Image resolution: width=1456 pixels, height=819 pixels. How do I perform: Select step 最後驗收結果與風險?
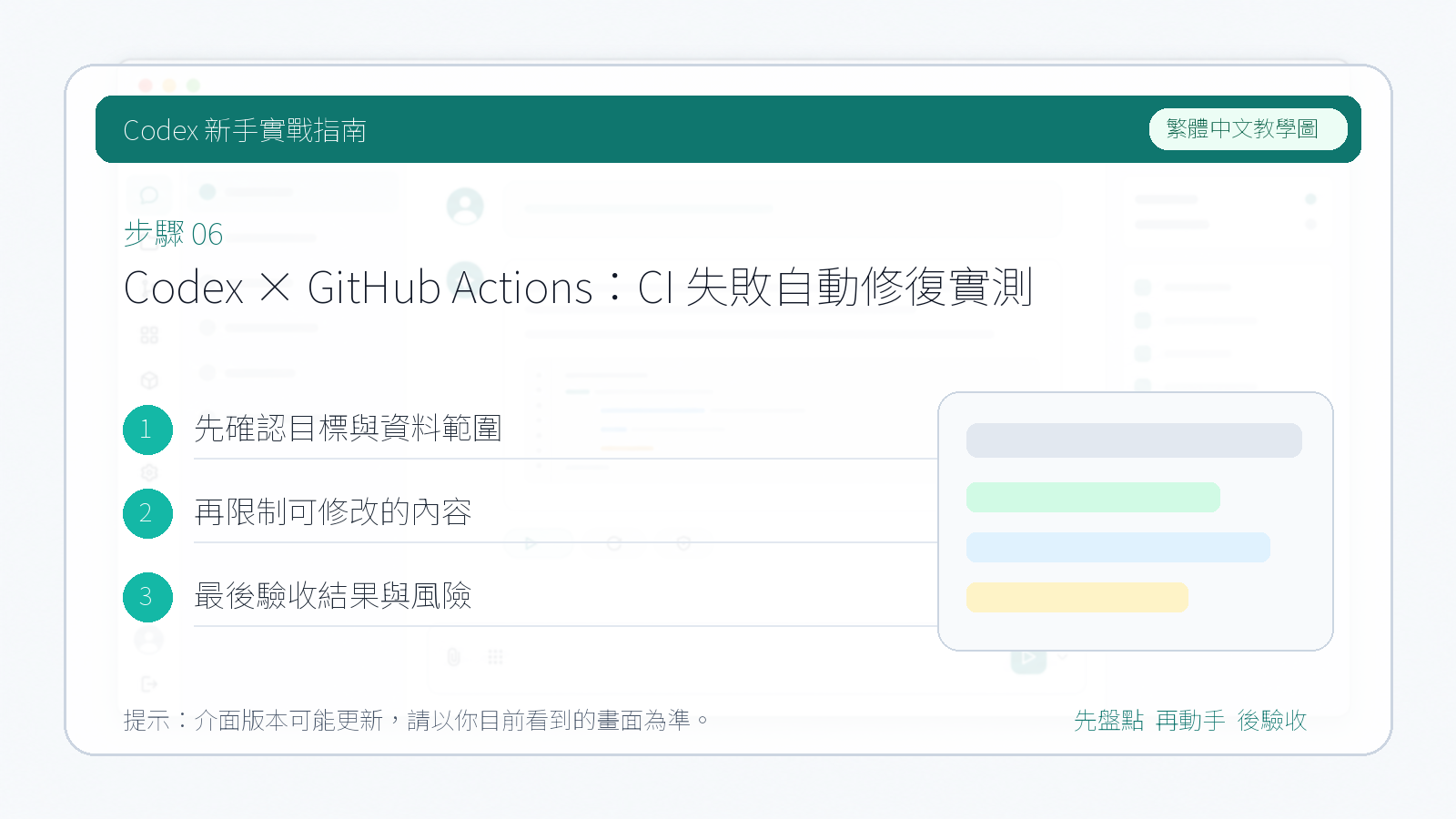coord(332,596)
